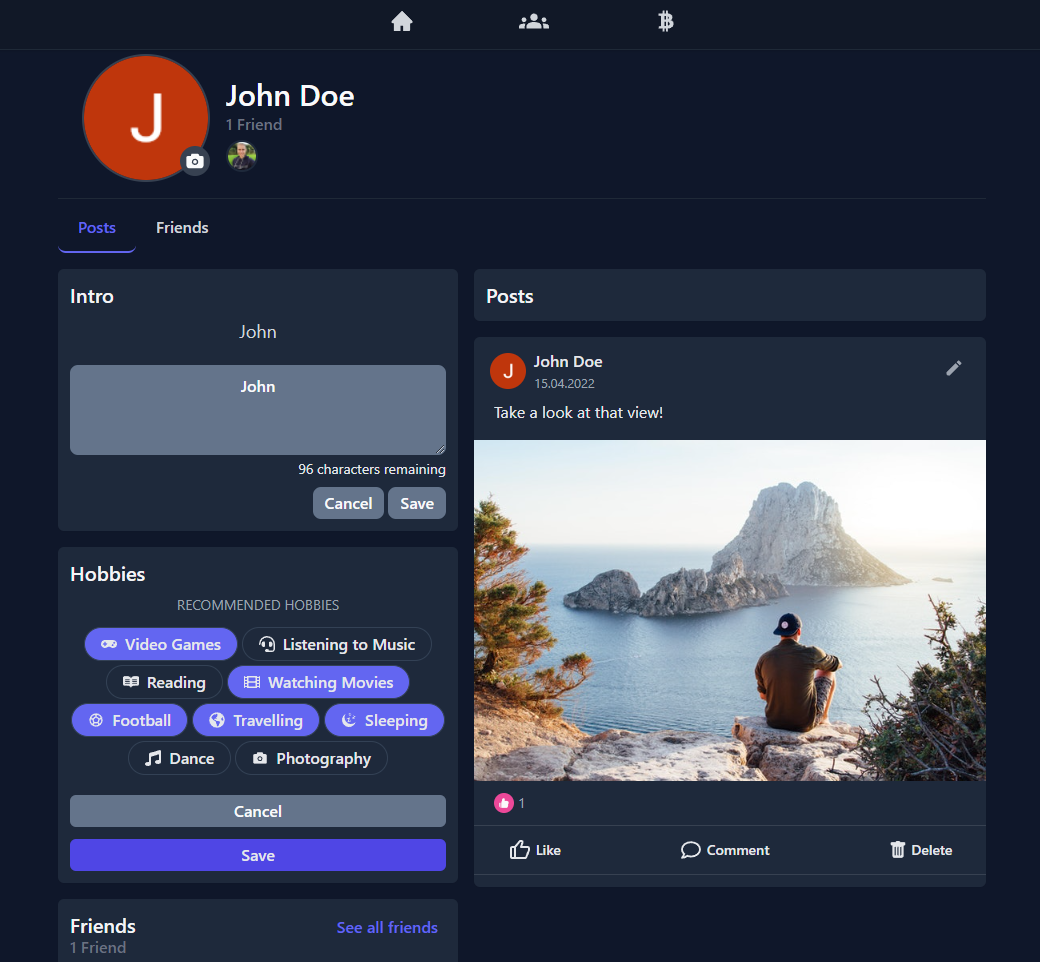
Task: Toggle the Travelling hobby chip
Action: (x=256, y=721)
